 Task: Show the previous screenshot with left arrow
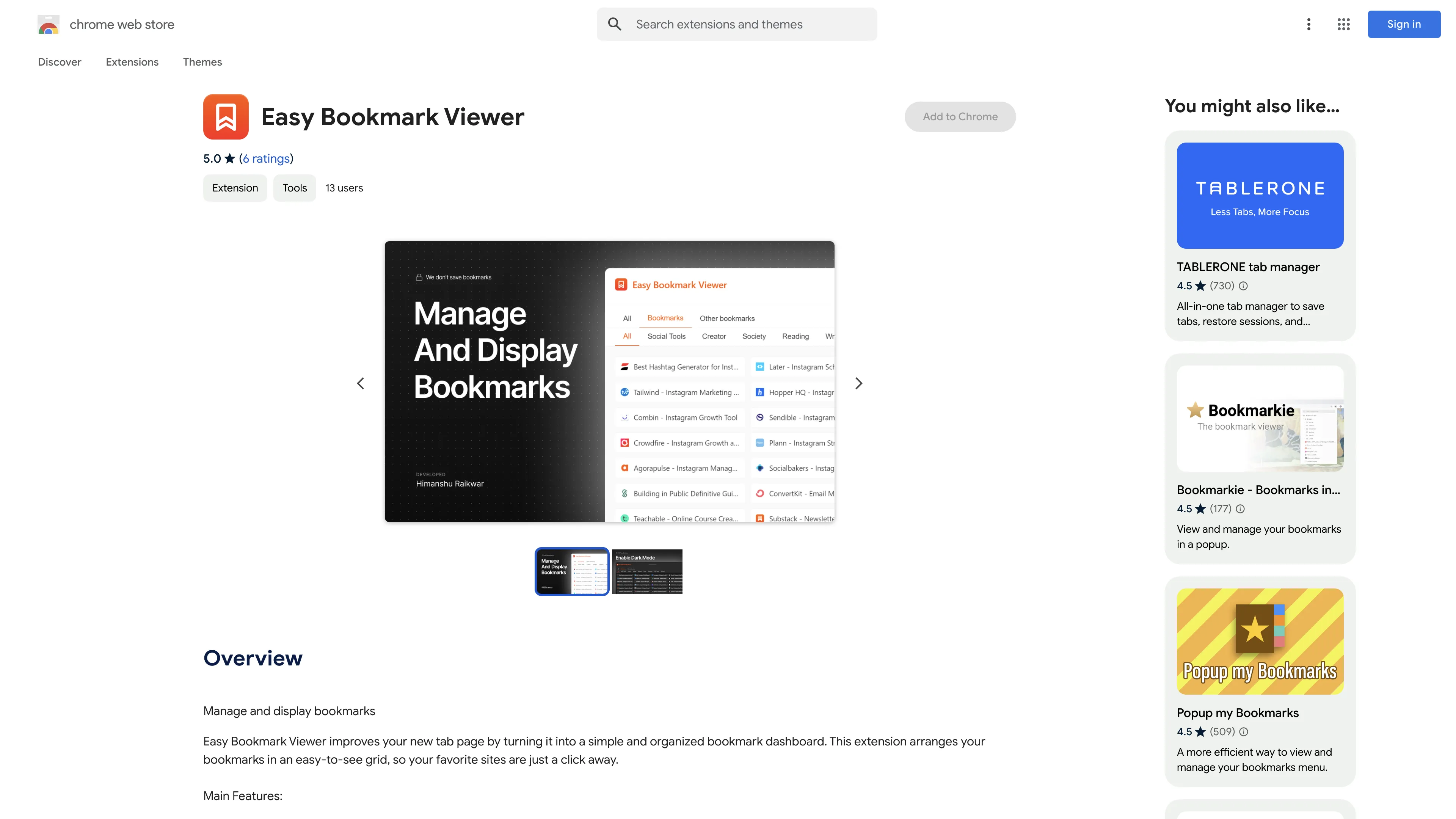pos(361,383)
